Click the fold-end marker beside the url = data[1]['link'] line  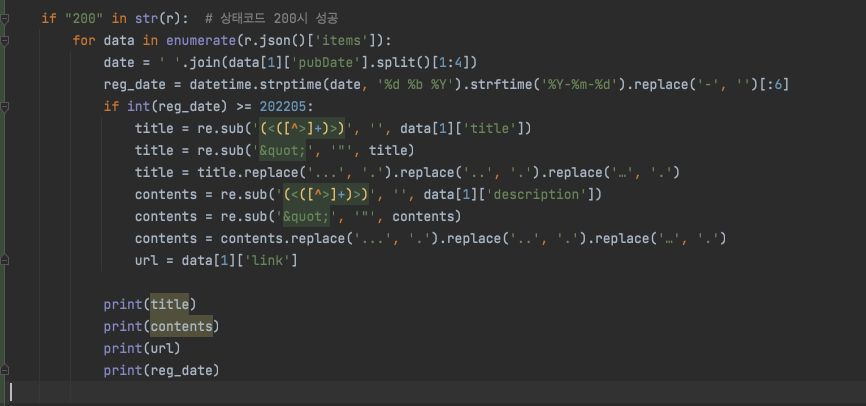[5, 261]
